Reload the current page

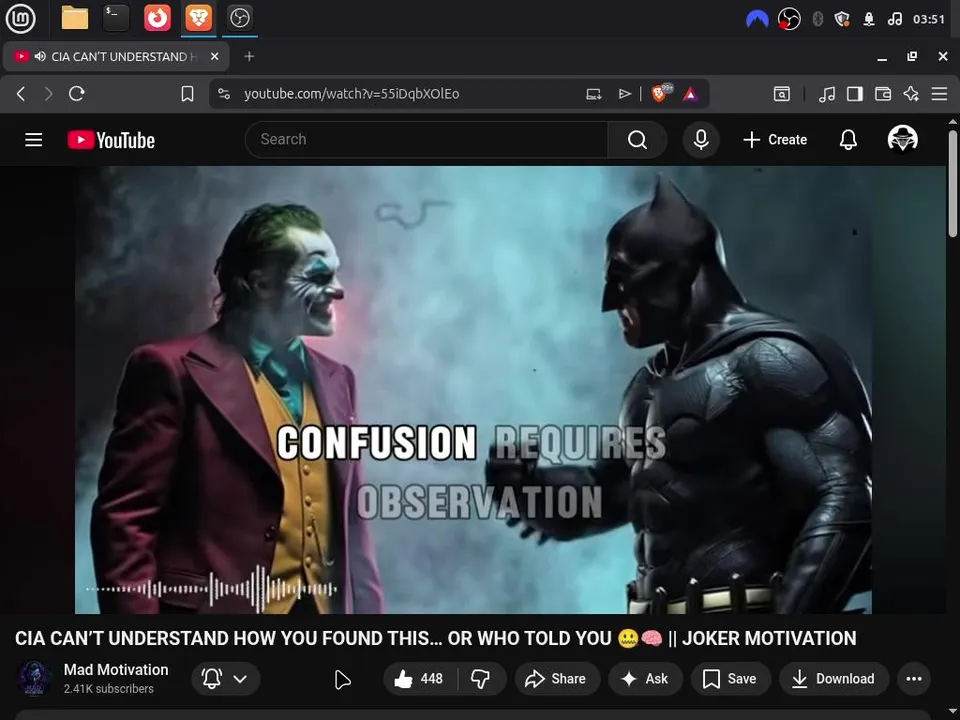(77, 94)
